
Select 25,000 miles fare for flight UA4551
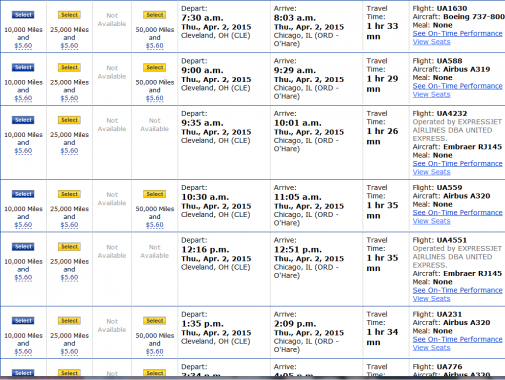69,247
